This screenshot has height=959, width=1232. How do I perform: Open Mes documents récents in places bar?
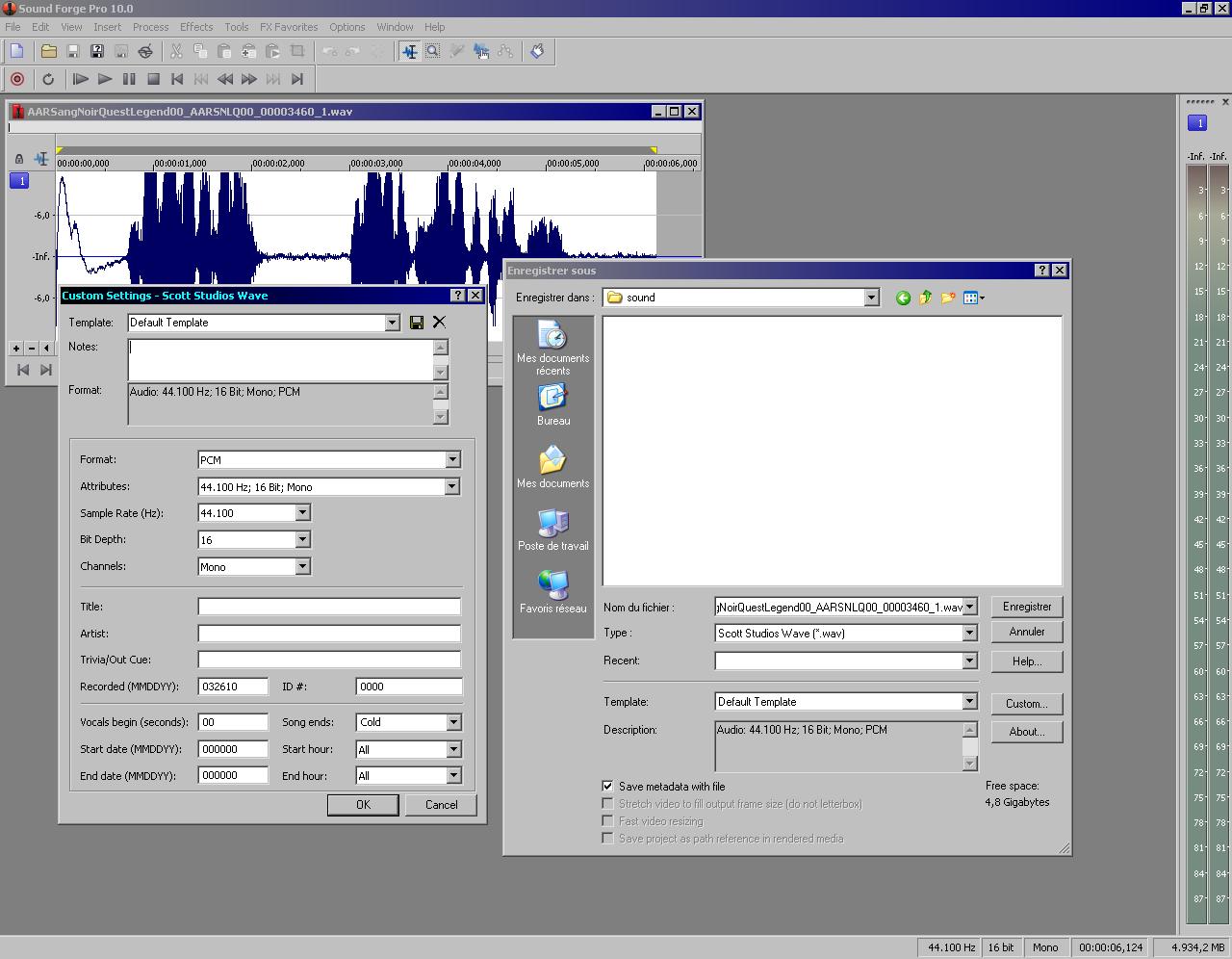pos(552,350)
